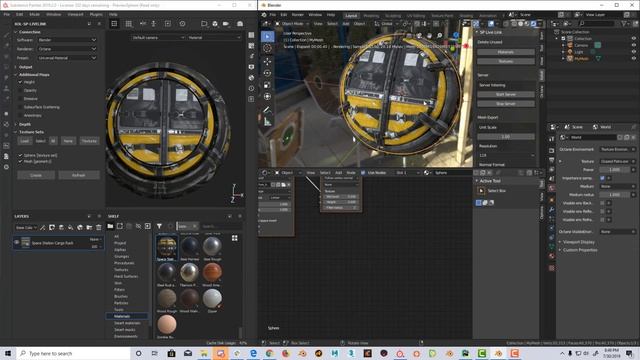Click the paint brush icon in Layers toolbar
The height and width of the screenshot is (360, 640).
(x=42, y=227)
